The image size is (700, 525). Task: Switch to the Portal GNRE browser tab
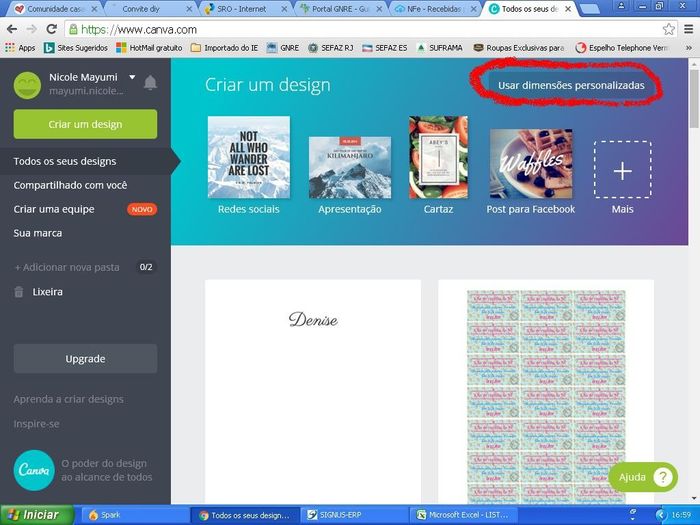pos(339,8)
